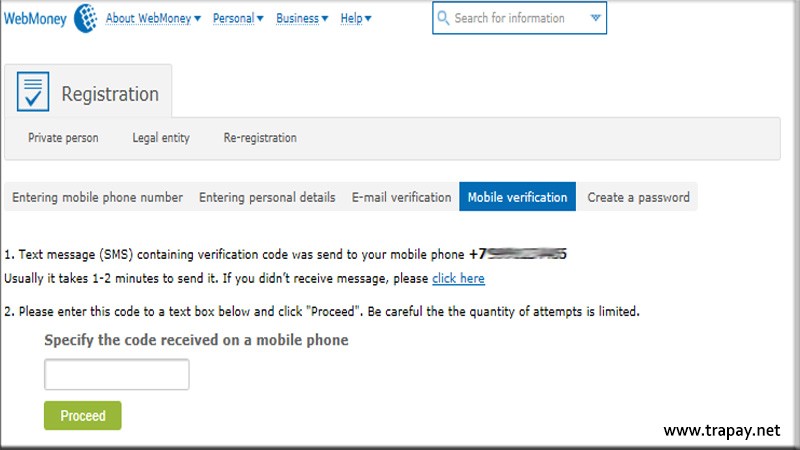Expand the search box dropdown arrow

pos(596,18)
